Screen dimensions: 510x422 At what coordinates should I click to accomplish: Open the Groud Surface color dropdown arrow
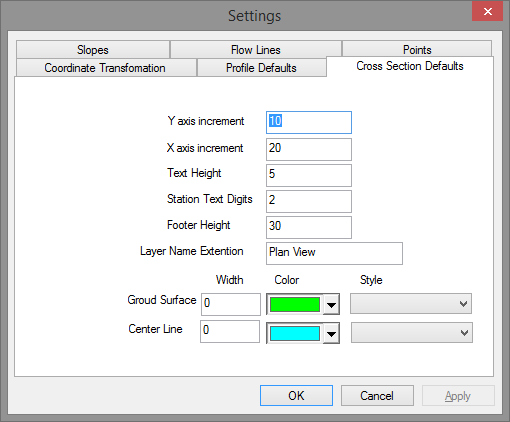[331, 304]
